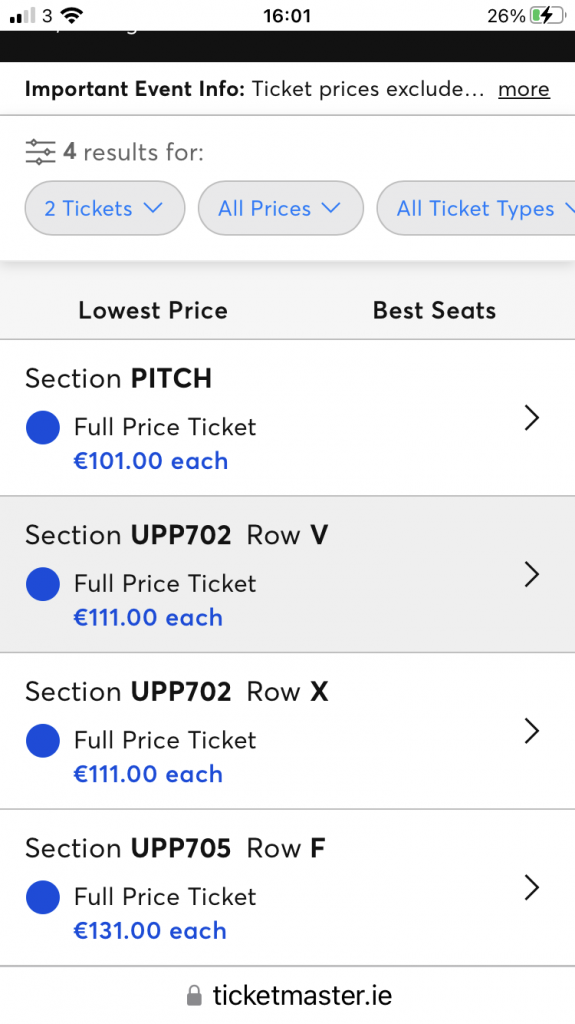The image size is (575, 1024).
Task: Switch to the Best Seats tab
Action: (435, 311)
